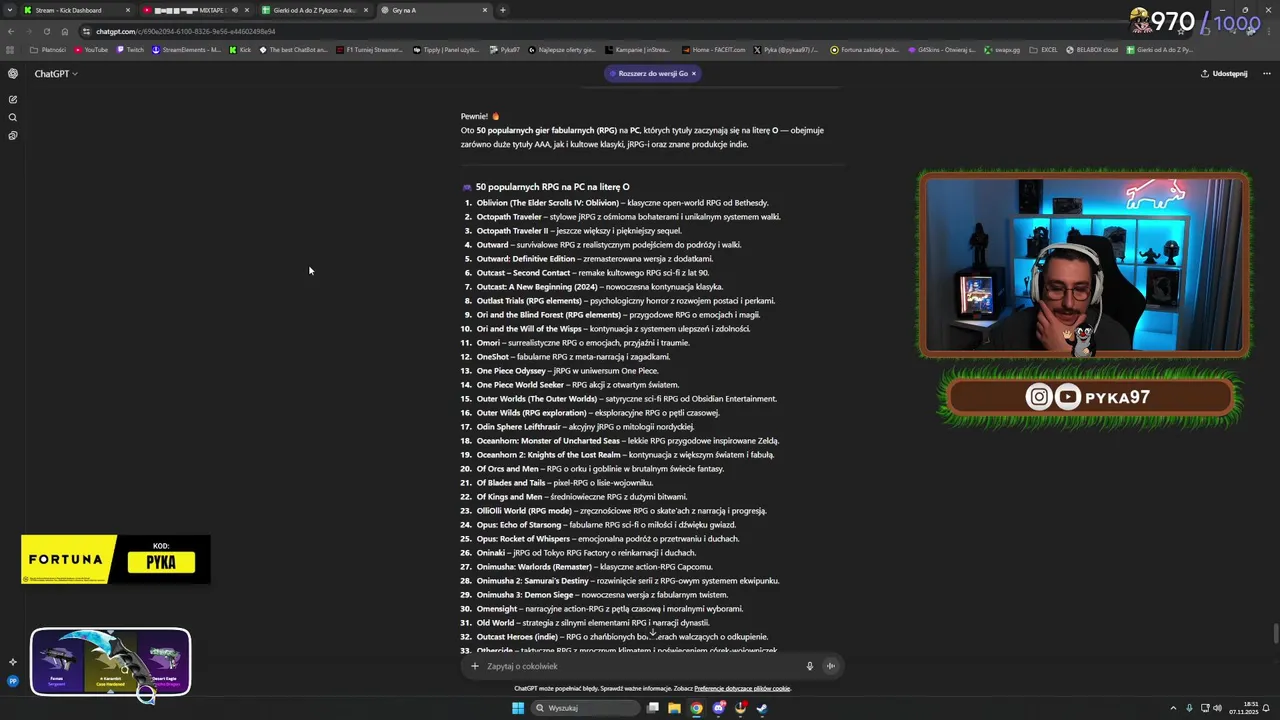Open Chrome from the taskbar

coord(697,708)
